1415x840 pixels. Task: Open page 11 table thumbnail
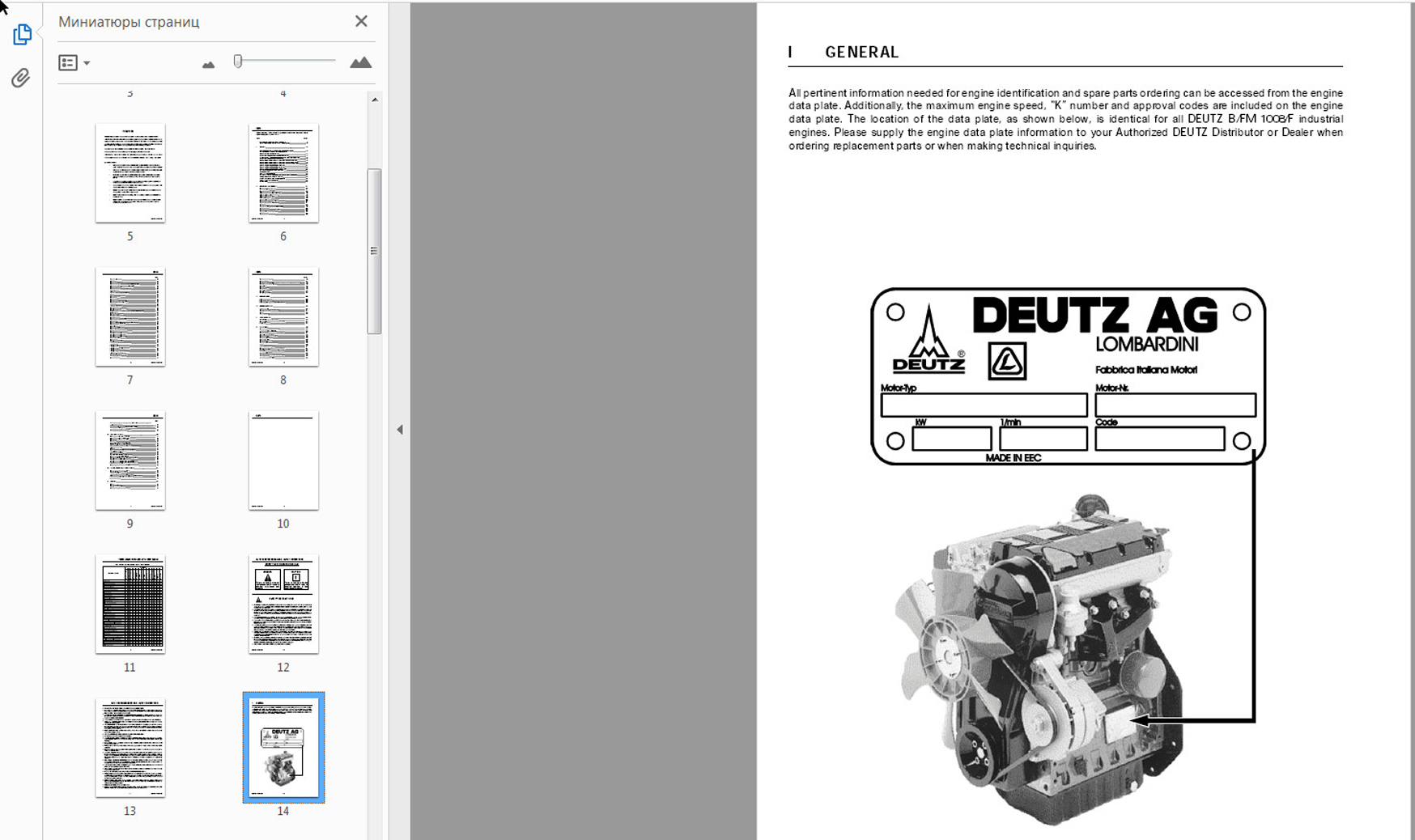130,604
